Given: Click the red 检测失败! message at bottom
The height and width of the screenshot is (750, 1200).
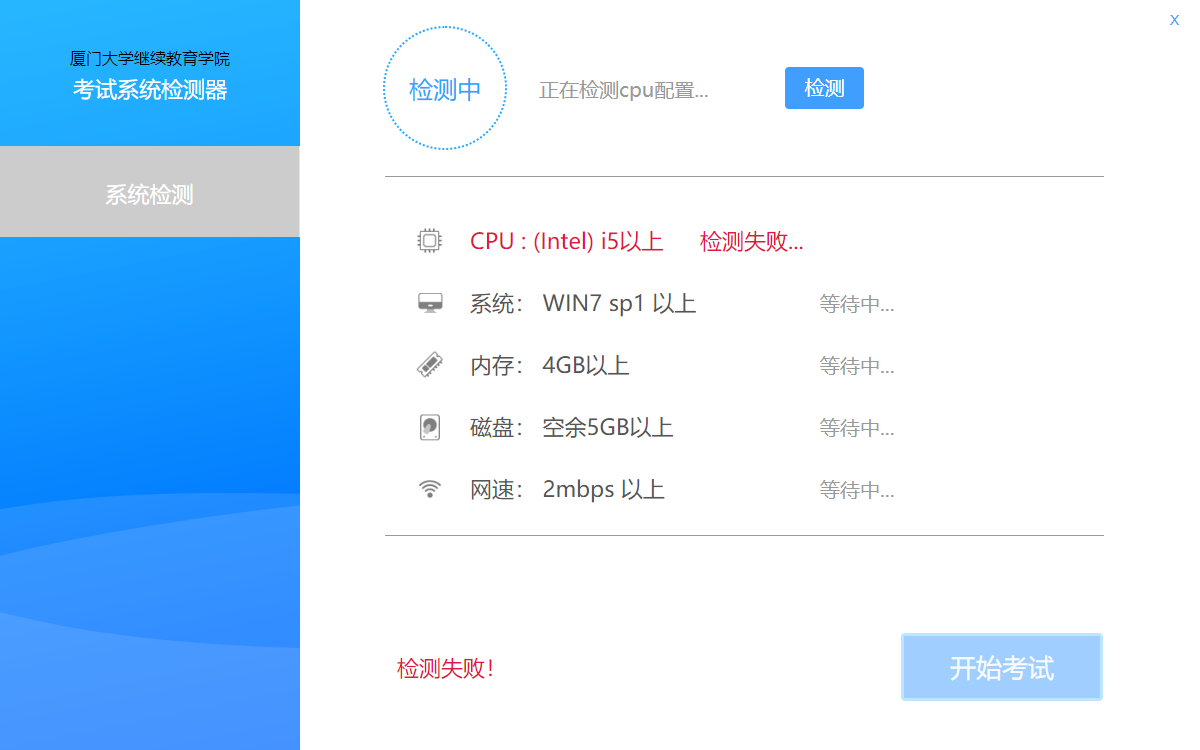Looking at the screenshot, I should pyautogui.click(x=445, y=669).
